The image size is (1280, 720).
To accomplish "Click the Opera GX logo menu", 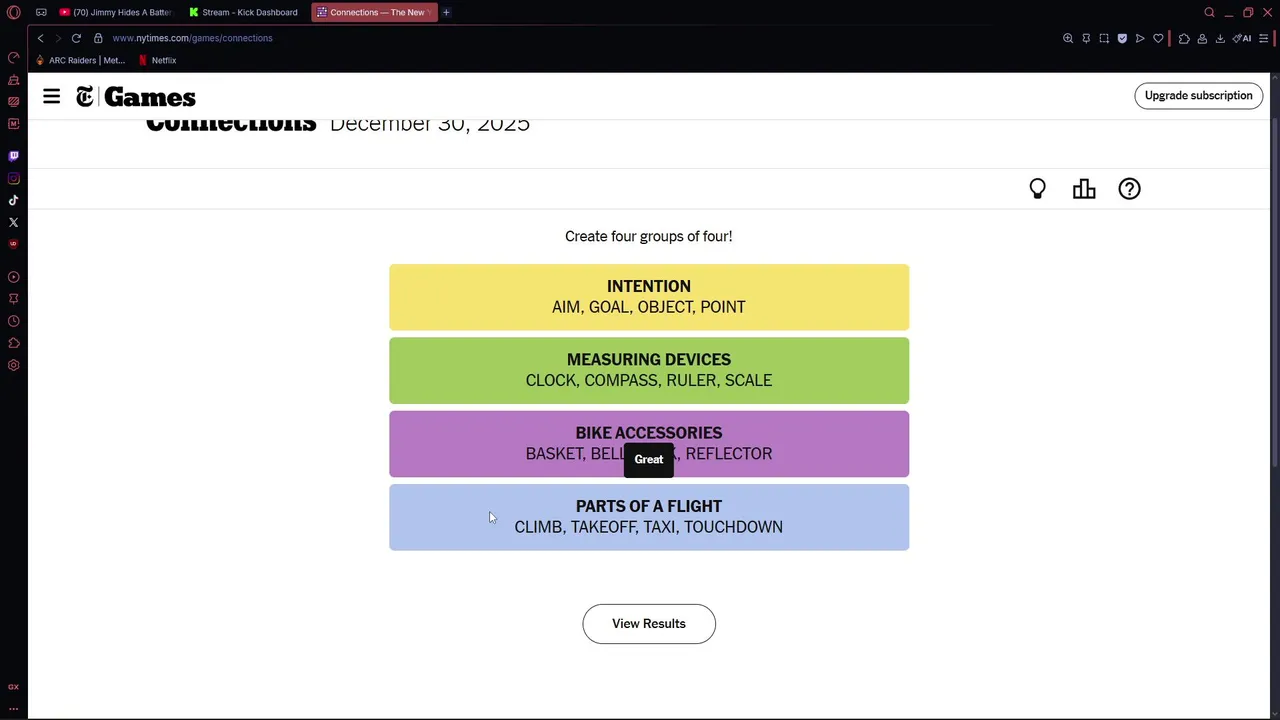I will pos(14,12).
